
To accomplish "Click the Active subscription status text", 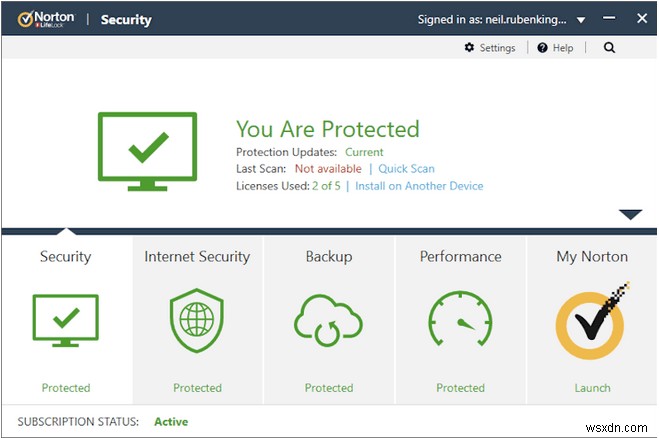I will coord(171,422).
